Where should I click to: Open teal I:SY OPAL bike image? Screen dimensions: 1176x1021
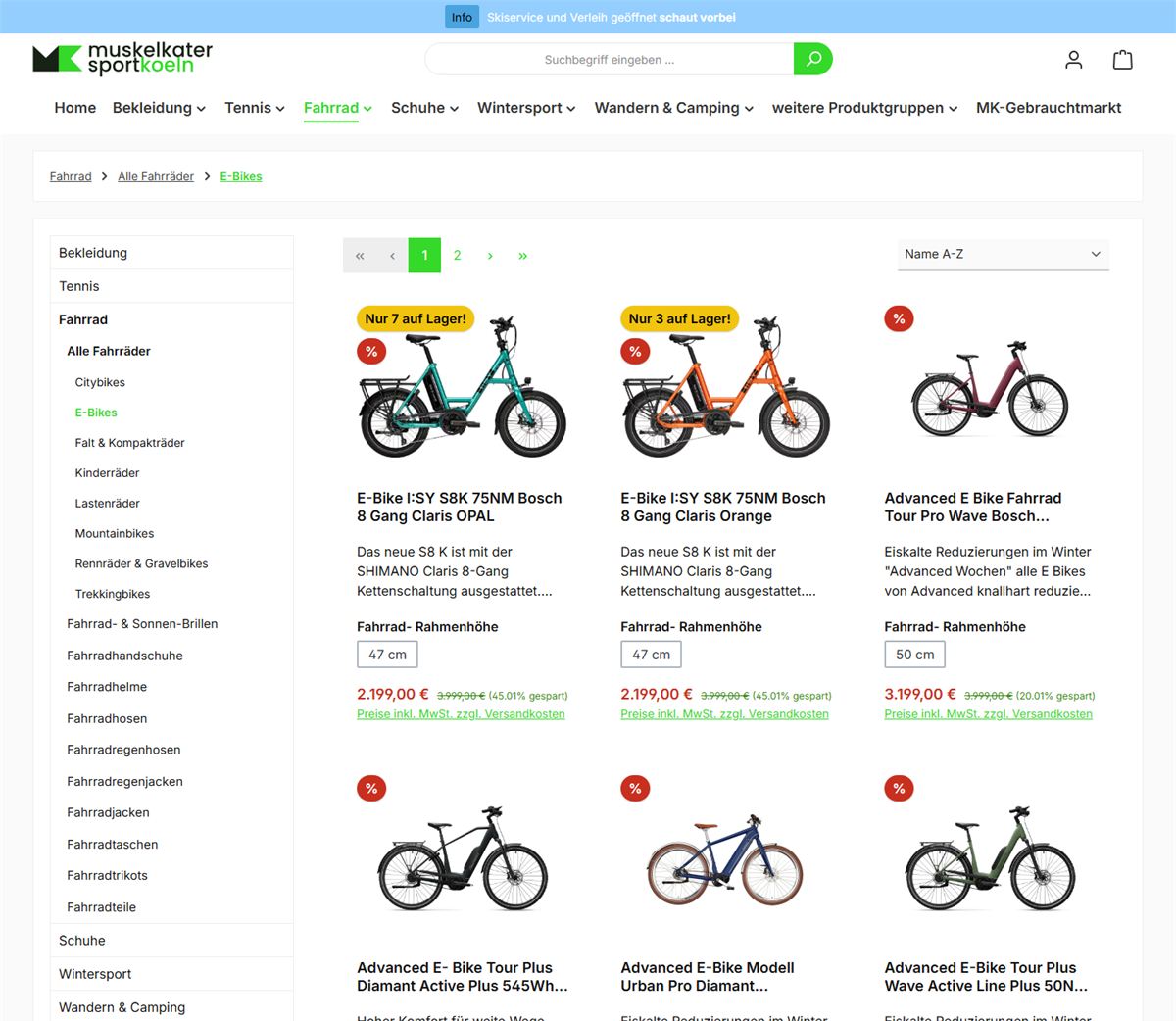pyautogui.click(x=462, y=389)
